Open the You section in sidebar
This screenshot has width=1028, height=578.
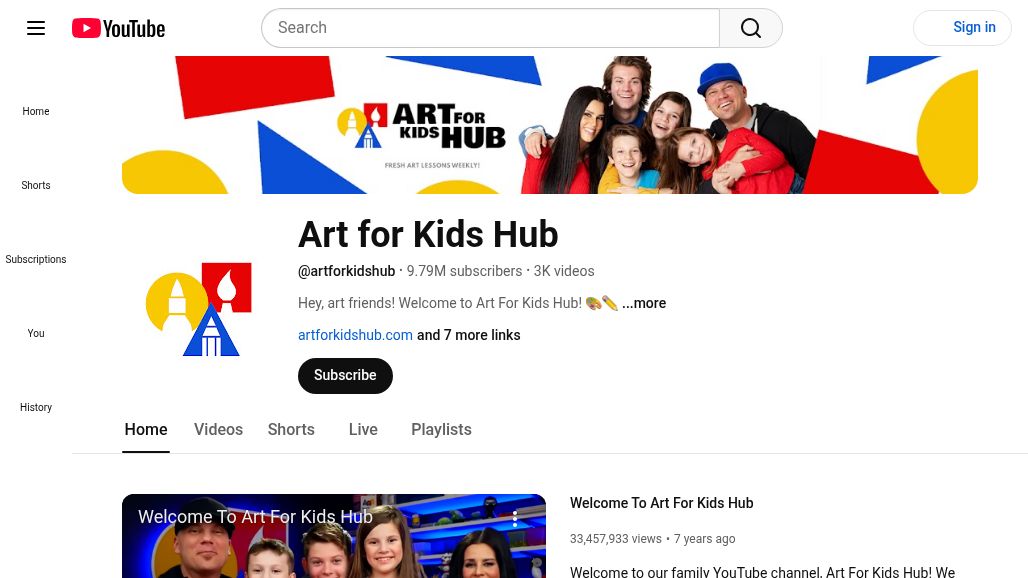click(x=36, y=334)
